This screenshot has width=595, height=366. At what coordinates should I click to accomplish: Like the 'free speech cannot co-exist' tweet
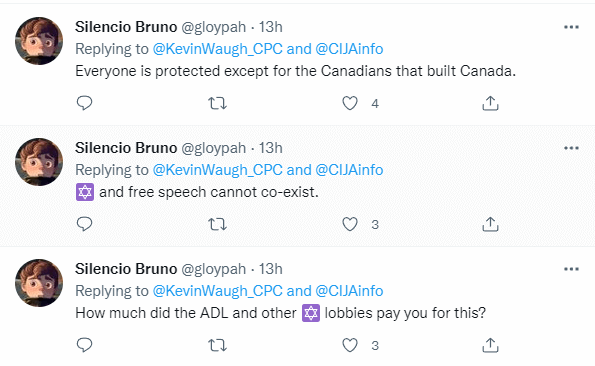350,224
